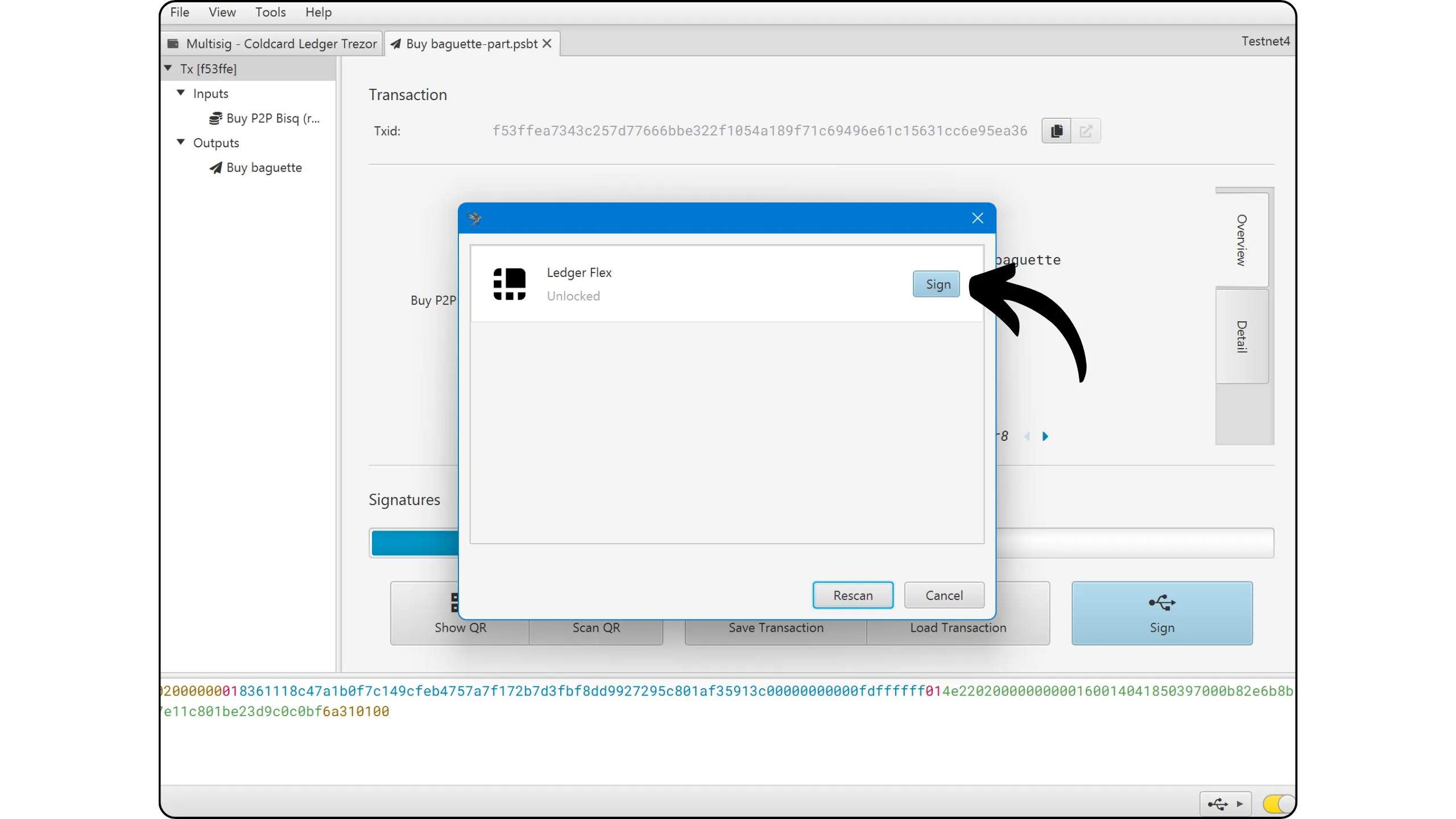Click the copy Txid clipboard icon
The height and width of the screenshot is (819, 1456).
[x=1056, y=131]
